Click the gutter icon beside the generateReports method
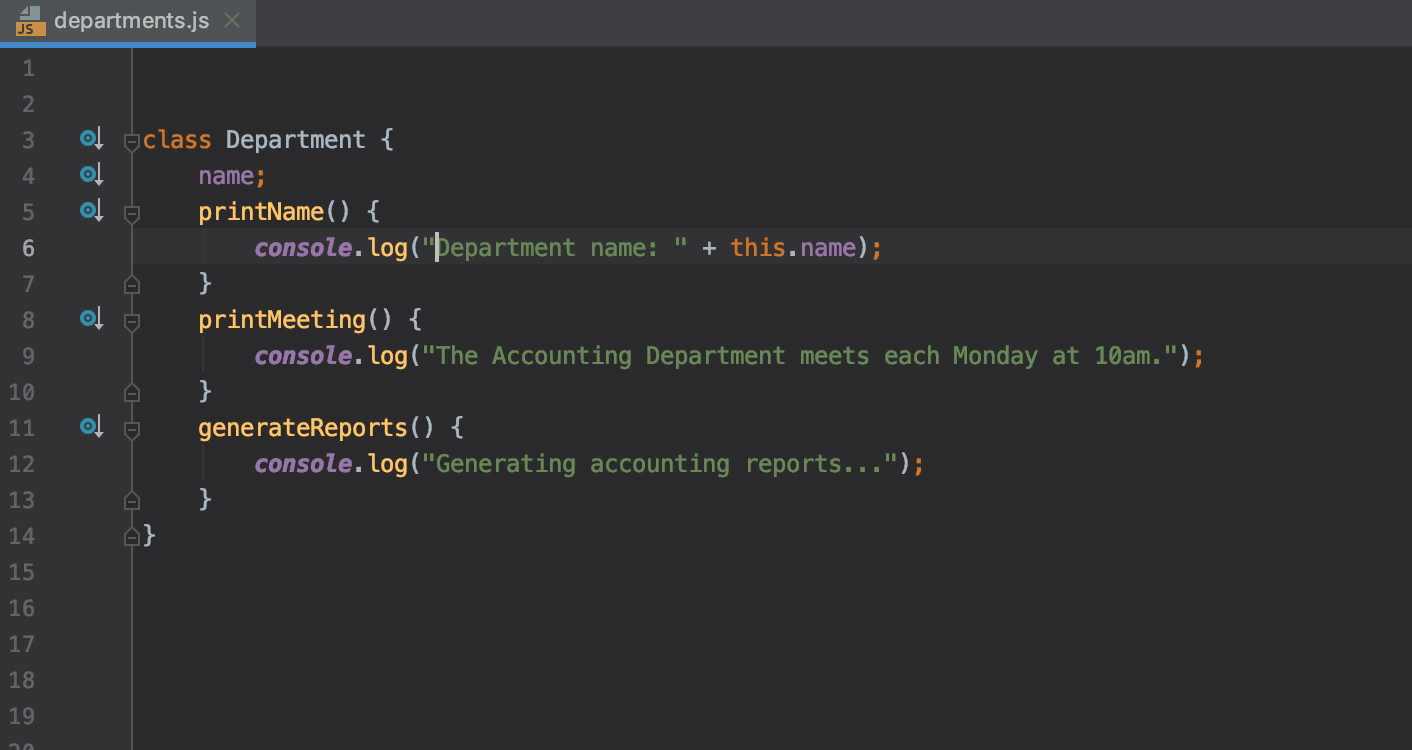This screenshot has width=1412, height=750. (91, 426)
